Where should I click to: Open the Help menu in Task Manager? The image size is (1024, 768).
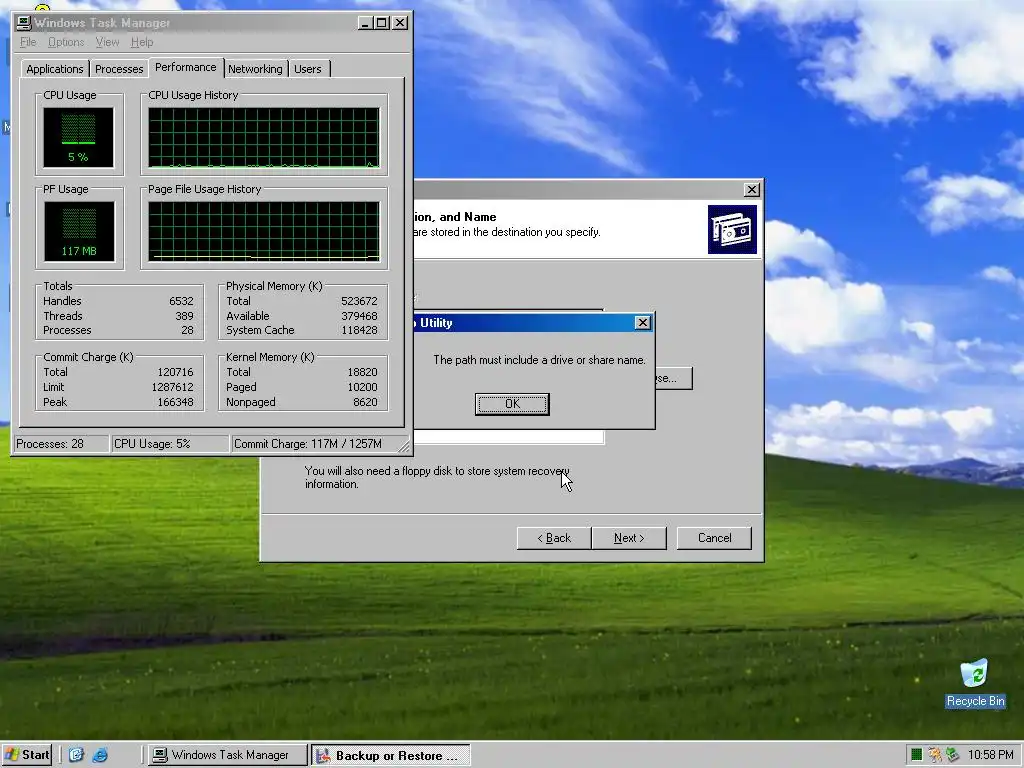pyautogui.click(x=142, y=42)
